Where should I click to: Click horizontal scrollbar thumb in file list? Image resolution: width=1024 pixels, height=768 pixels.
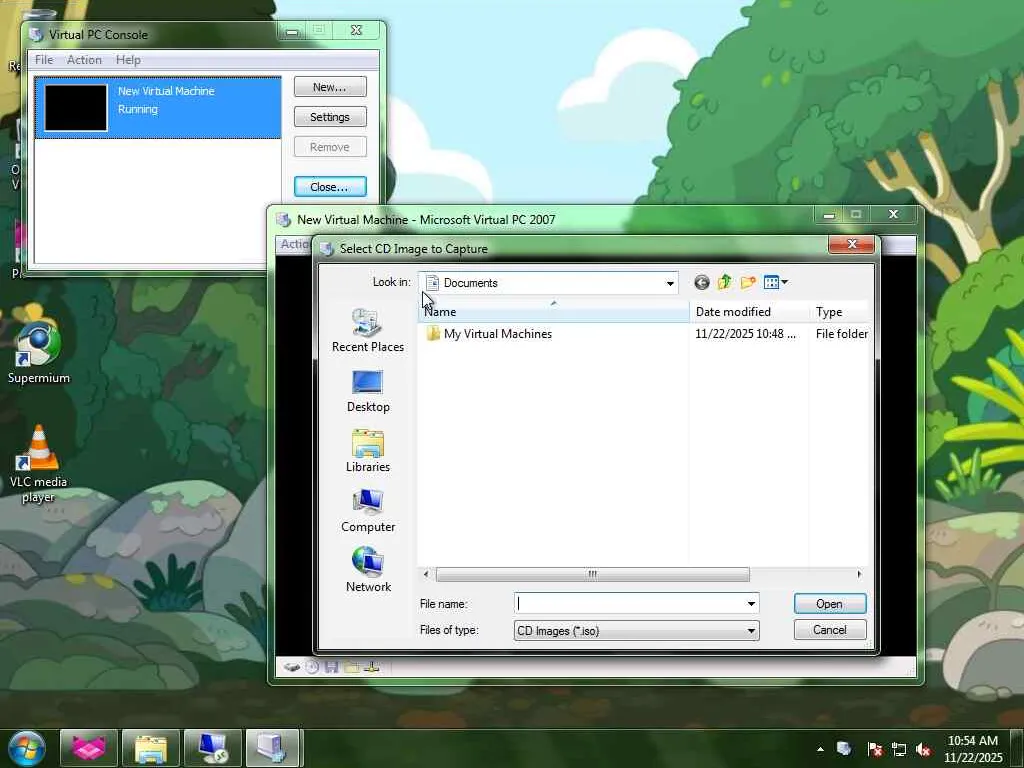point(592,574)
